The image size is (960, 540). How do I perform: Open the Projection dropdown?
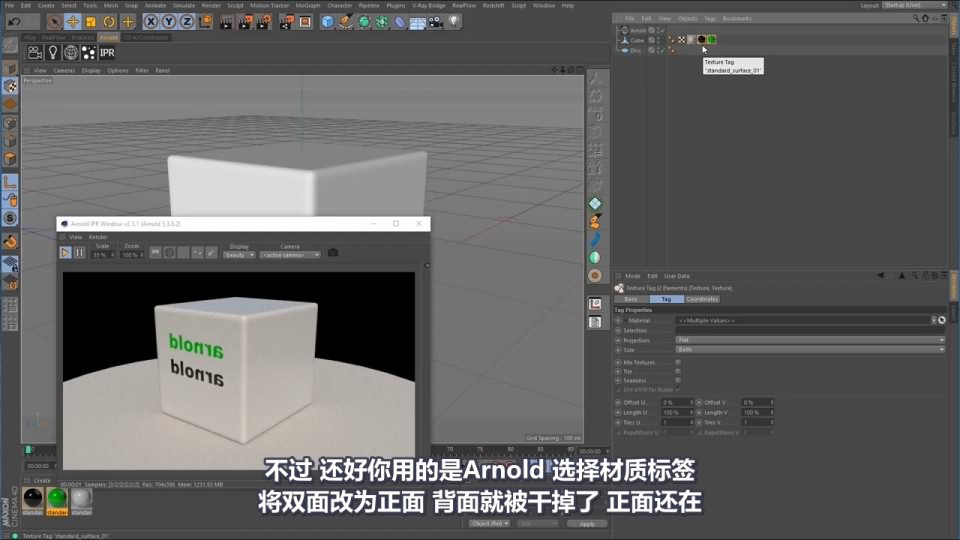pos(811,340)
